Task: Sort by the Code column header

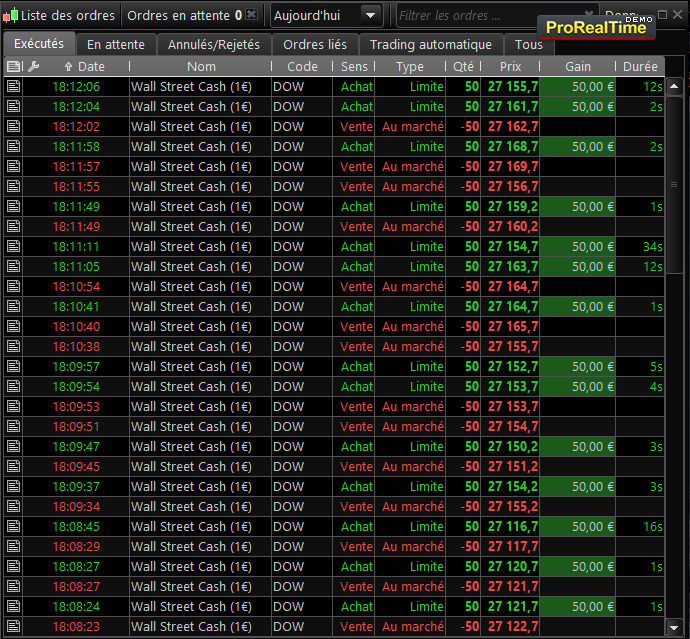Action: pyautogui.click(x=302, y=66)
